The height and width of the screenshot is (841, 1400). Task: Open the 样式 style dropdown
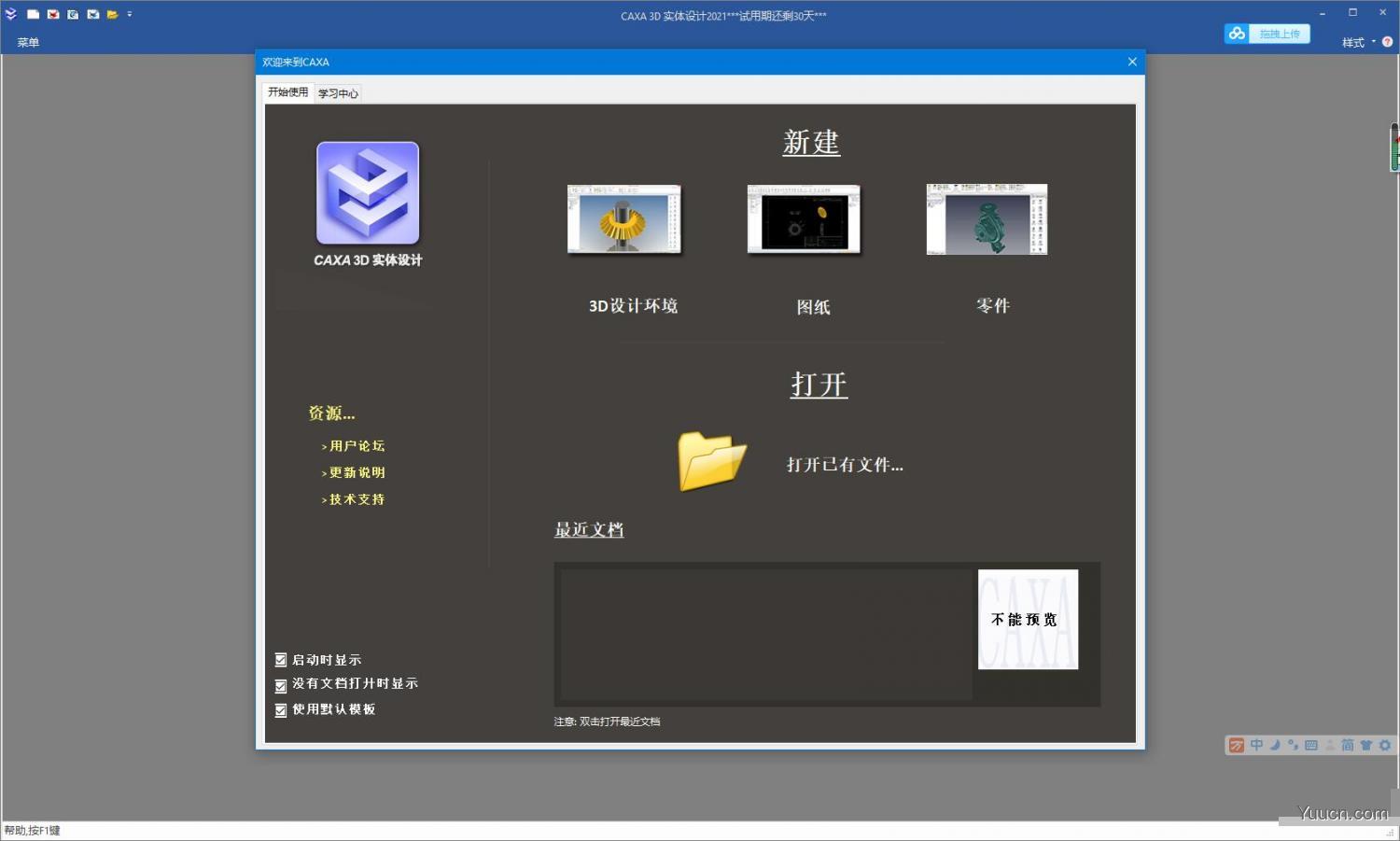[x=1359, y=42]
